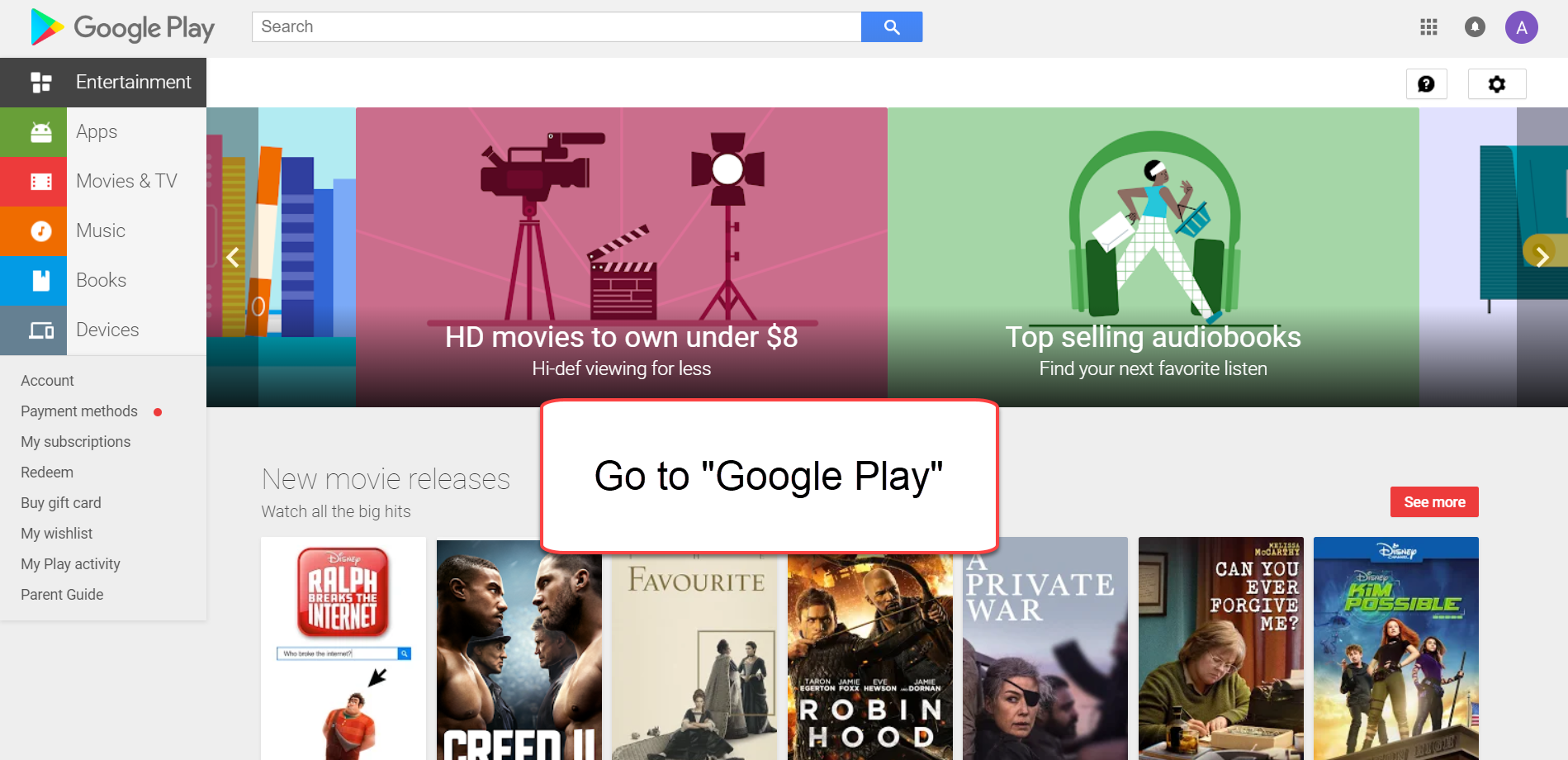Open Ralph Breaks the Internet poster
Viewport: 1568px width, 760px height.
(x=343, y=648)
